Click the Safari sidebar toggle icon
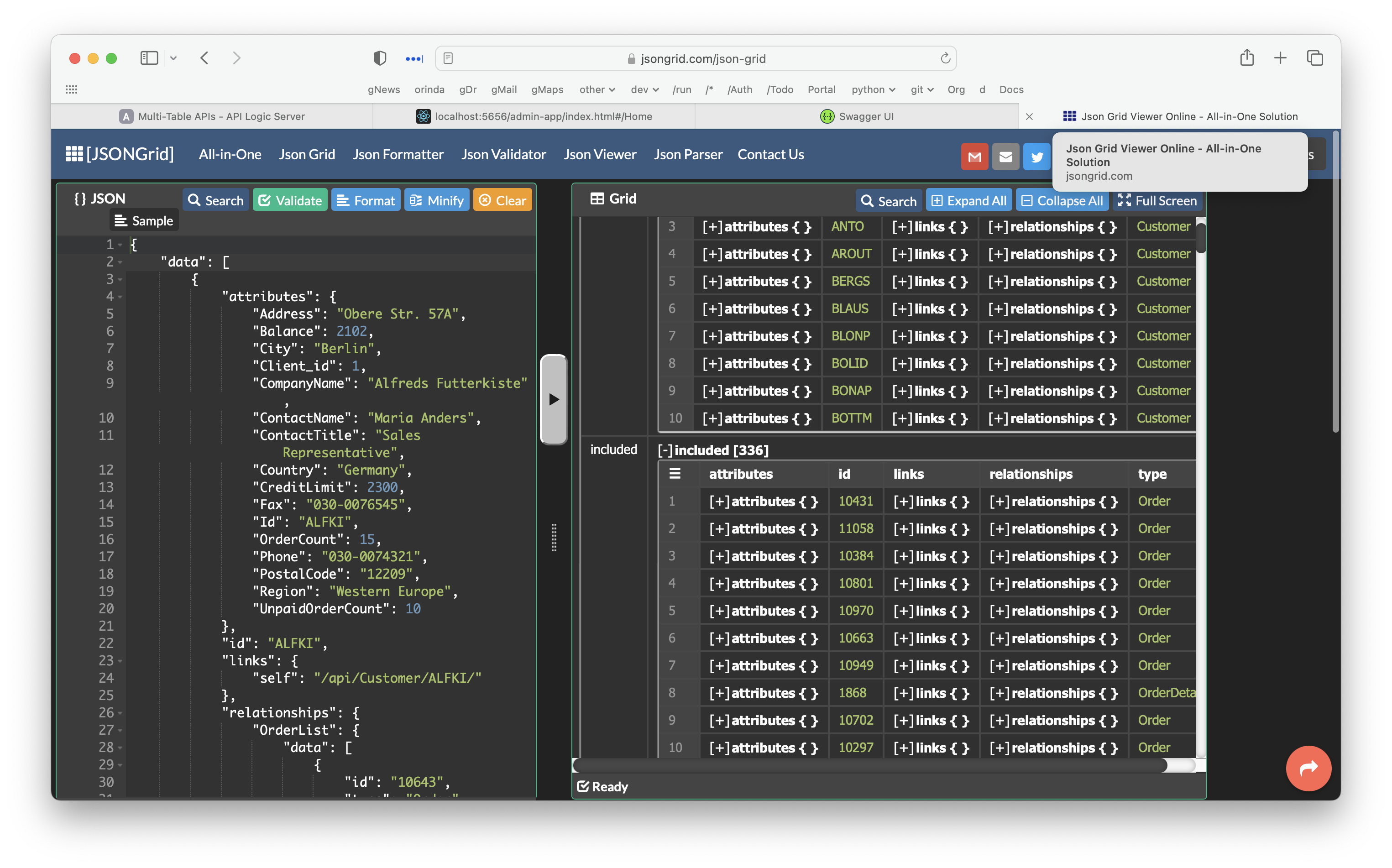 [149, 58]
